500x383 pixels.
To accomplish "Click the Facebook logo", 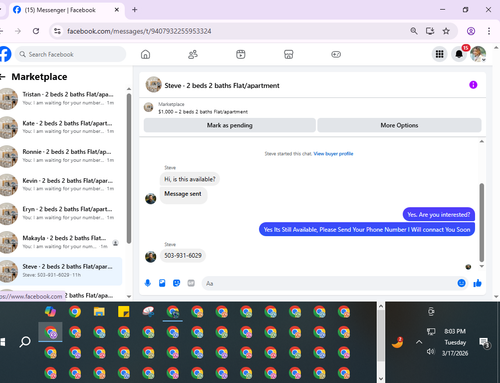I will click(x=5, y=54).
